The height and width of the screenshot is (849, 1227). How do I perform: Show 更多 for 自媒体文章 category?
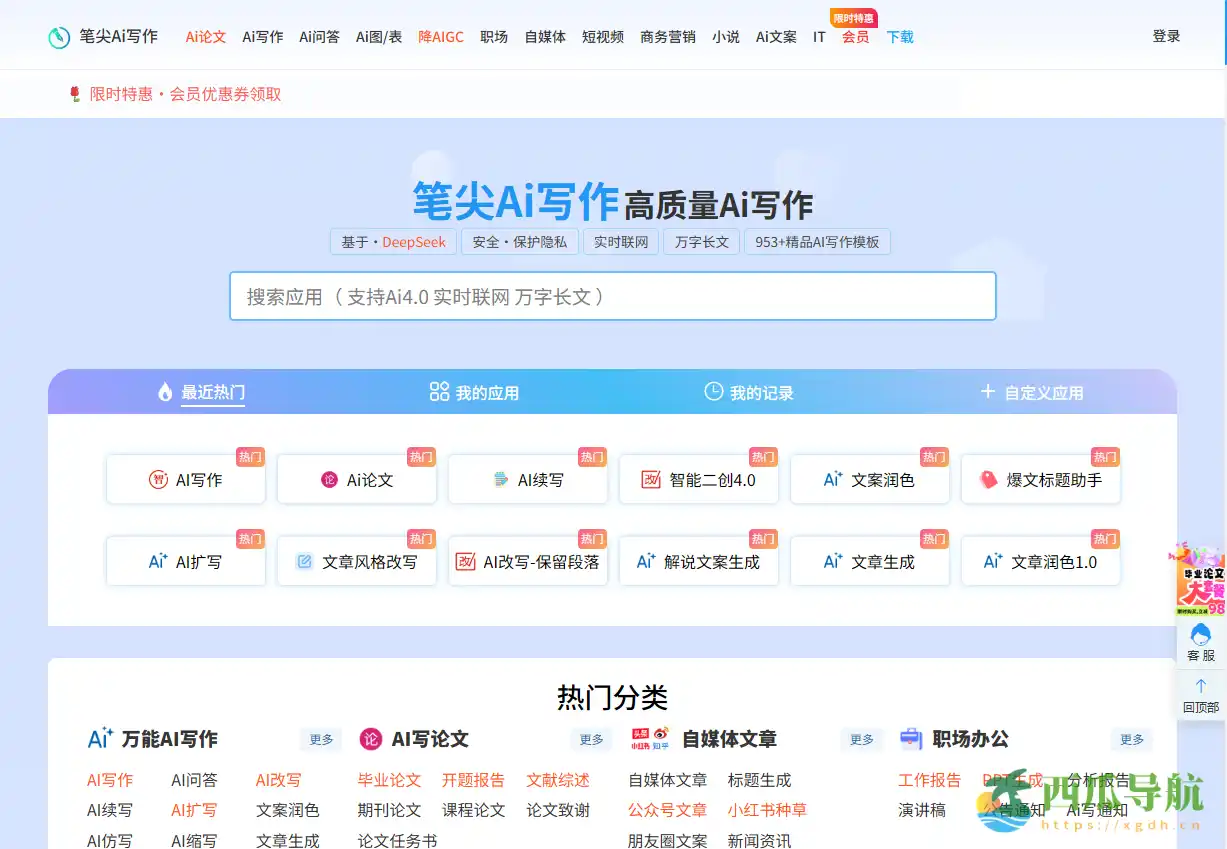pos(861,740)
